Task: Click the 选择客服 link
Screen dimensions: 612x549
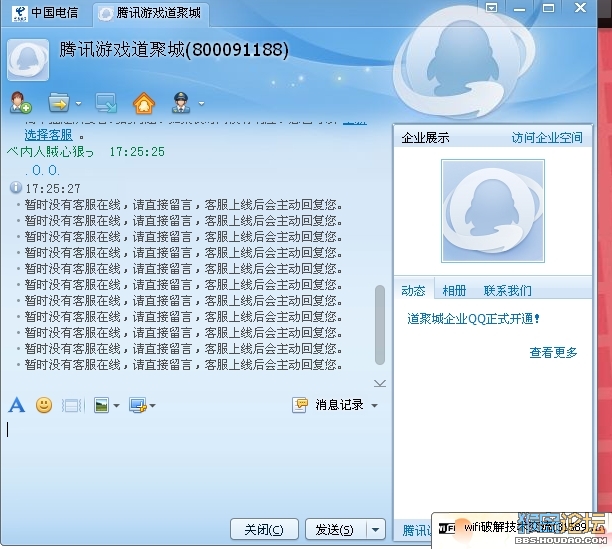Action: (48, 135)
